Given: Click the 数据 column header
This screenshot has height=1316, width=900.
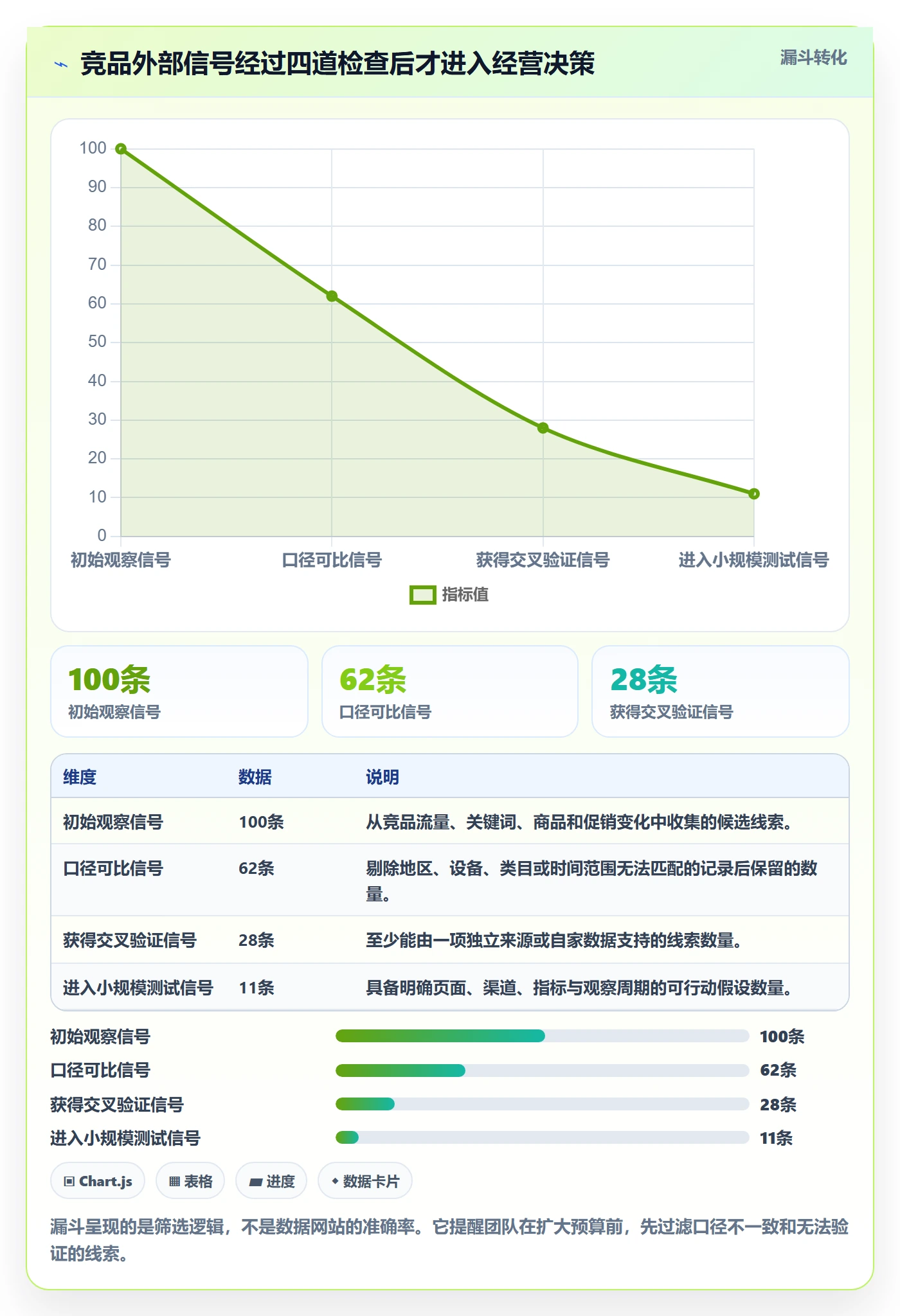Looking at the screenshot, I should click(x=255, y=777).
